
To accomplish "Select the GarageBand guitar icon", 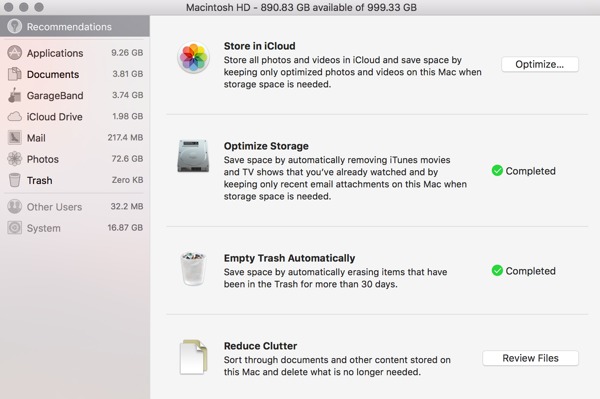I will click(15, 95).
